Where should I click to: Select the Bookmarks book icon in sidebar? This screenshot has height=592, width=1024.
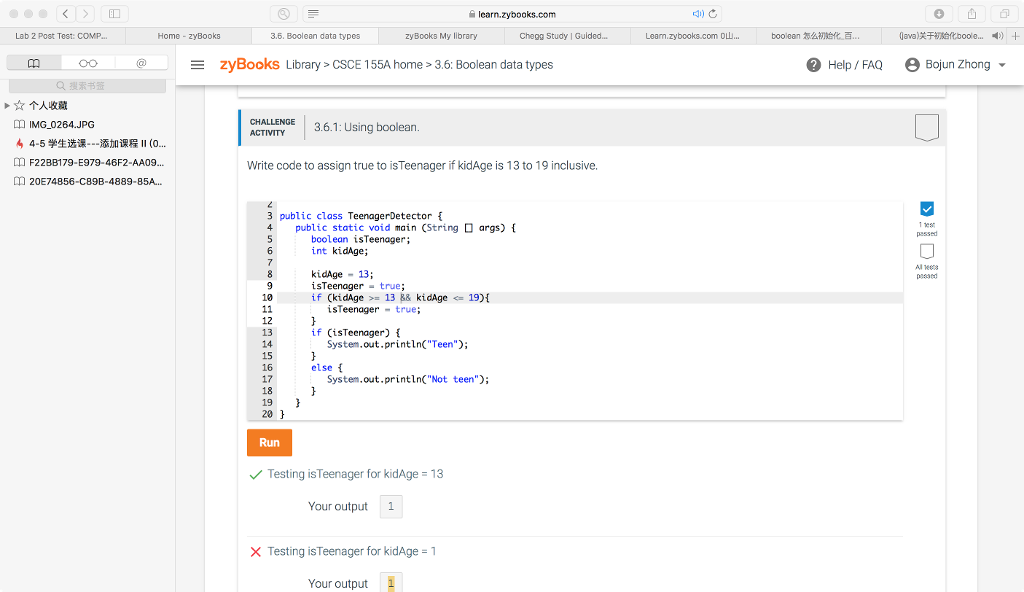34,62
